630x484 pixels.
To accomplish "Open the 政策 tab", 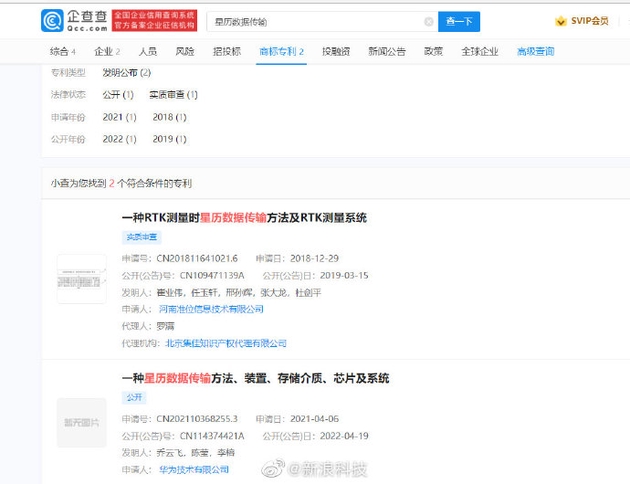I will click(433, 51).
